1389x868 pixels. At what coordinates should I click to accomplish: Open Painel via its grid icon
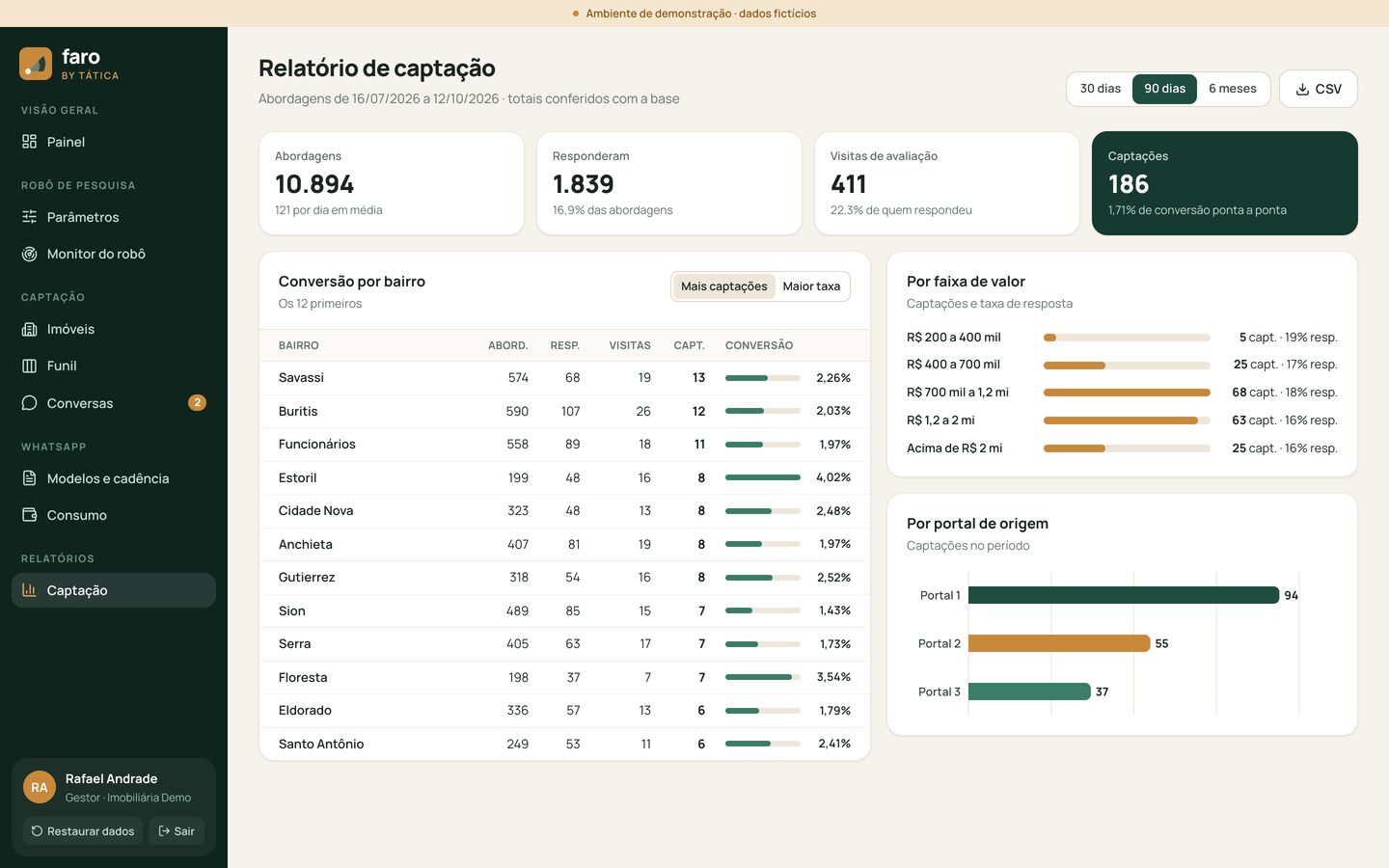pos(29,142)
